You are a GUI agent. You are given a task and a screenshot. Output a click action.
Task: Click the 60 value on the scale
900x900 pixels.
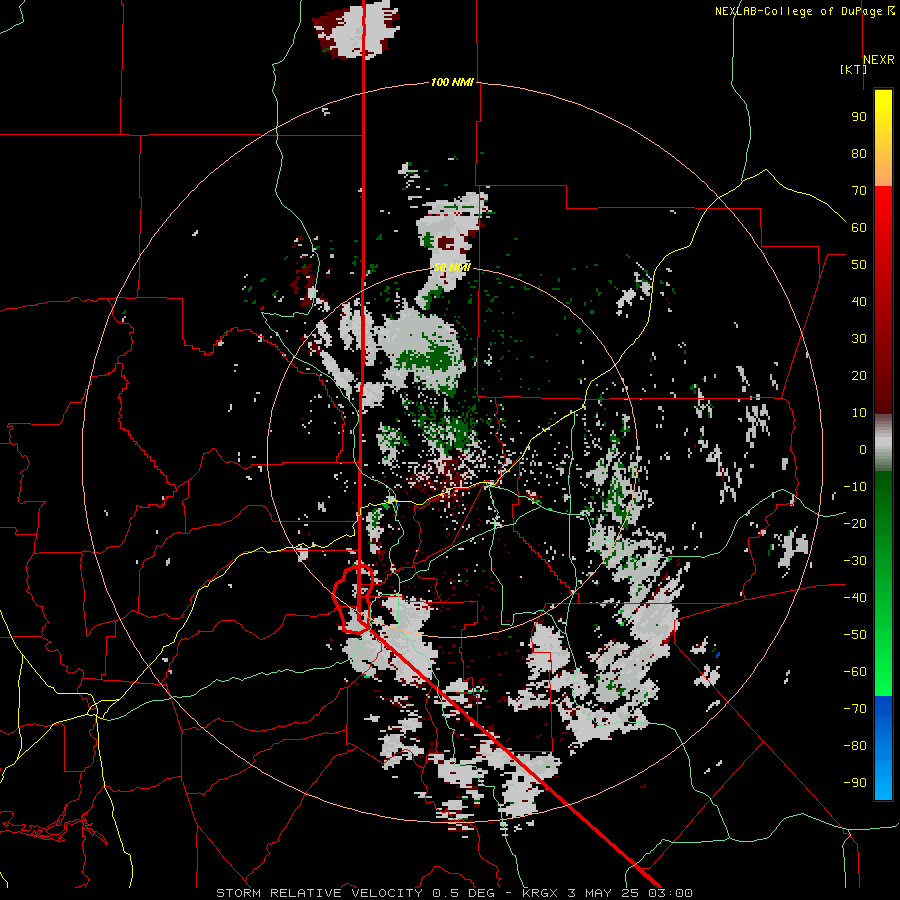click(x=859, y=227)
